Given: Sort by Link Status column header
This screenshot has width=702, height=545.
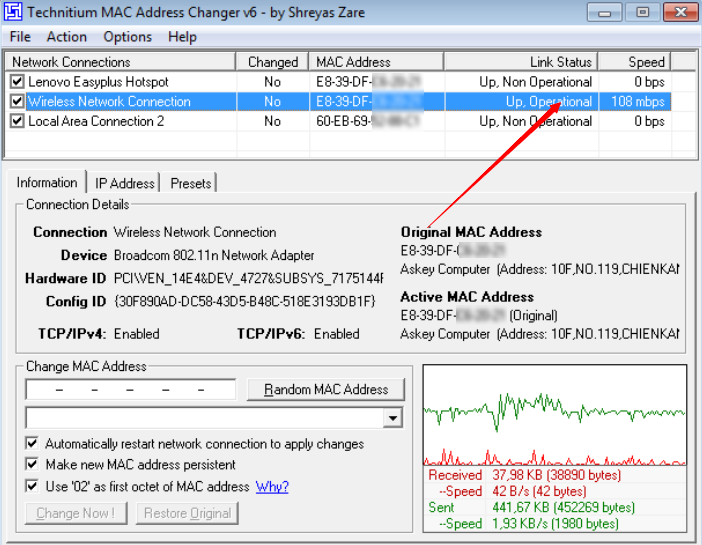Looking at the screenshot, I should [521, 62].
